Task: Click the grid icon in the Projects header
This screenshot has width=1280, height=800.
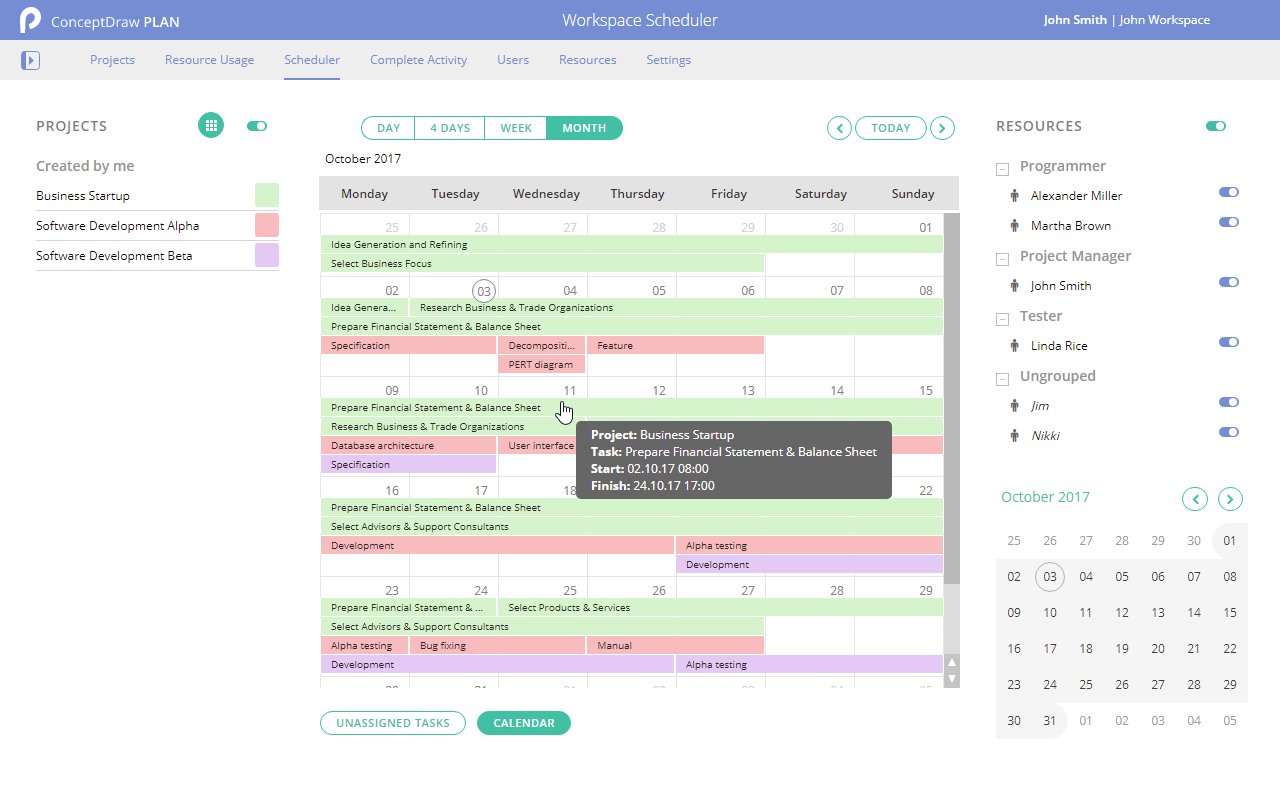Action: point(211,125)
